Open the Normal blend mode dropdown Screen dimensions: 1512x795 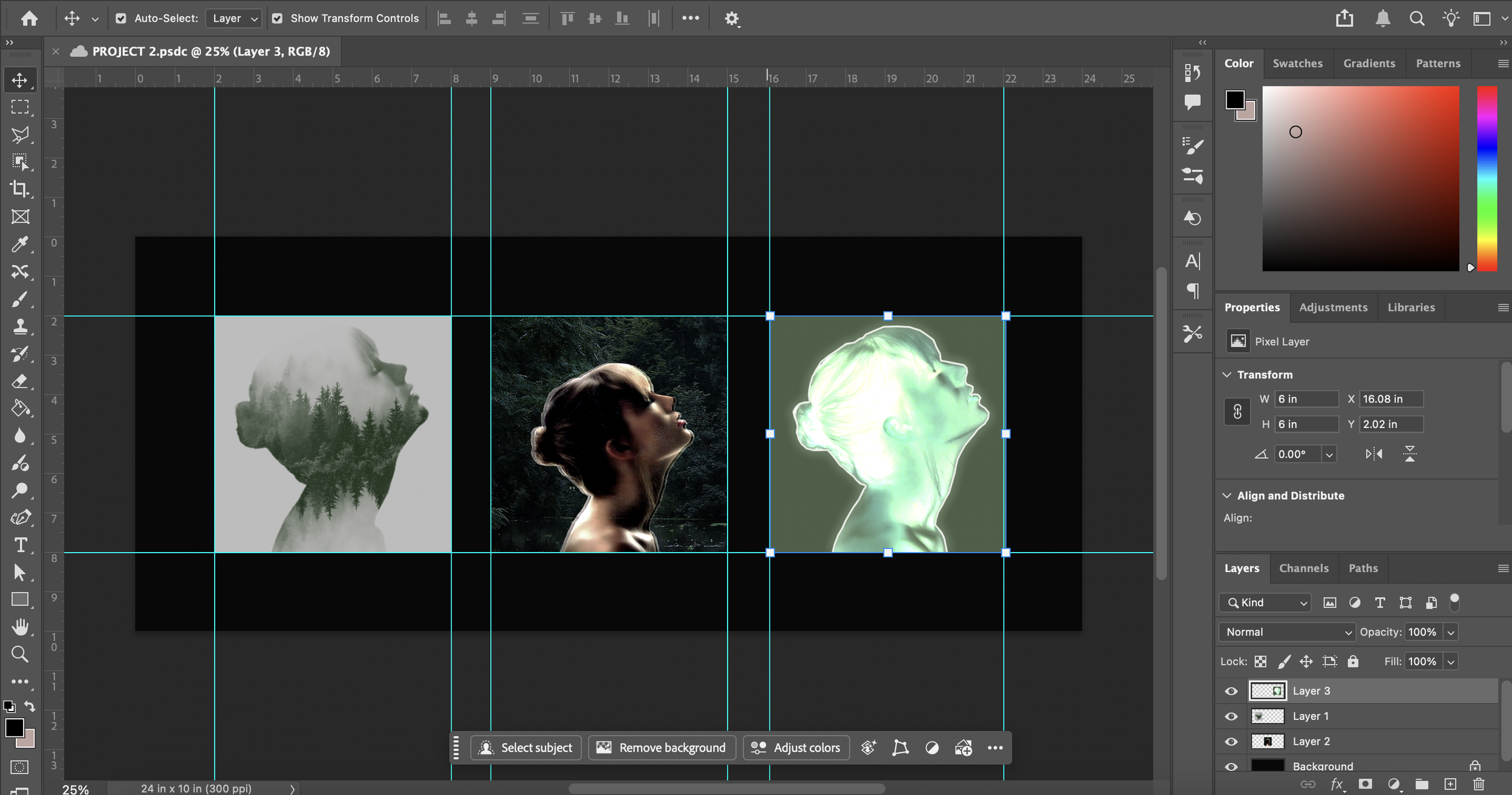point(1287,632)
